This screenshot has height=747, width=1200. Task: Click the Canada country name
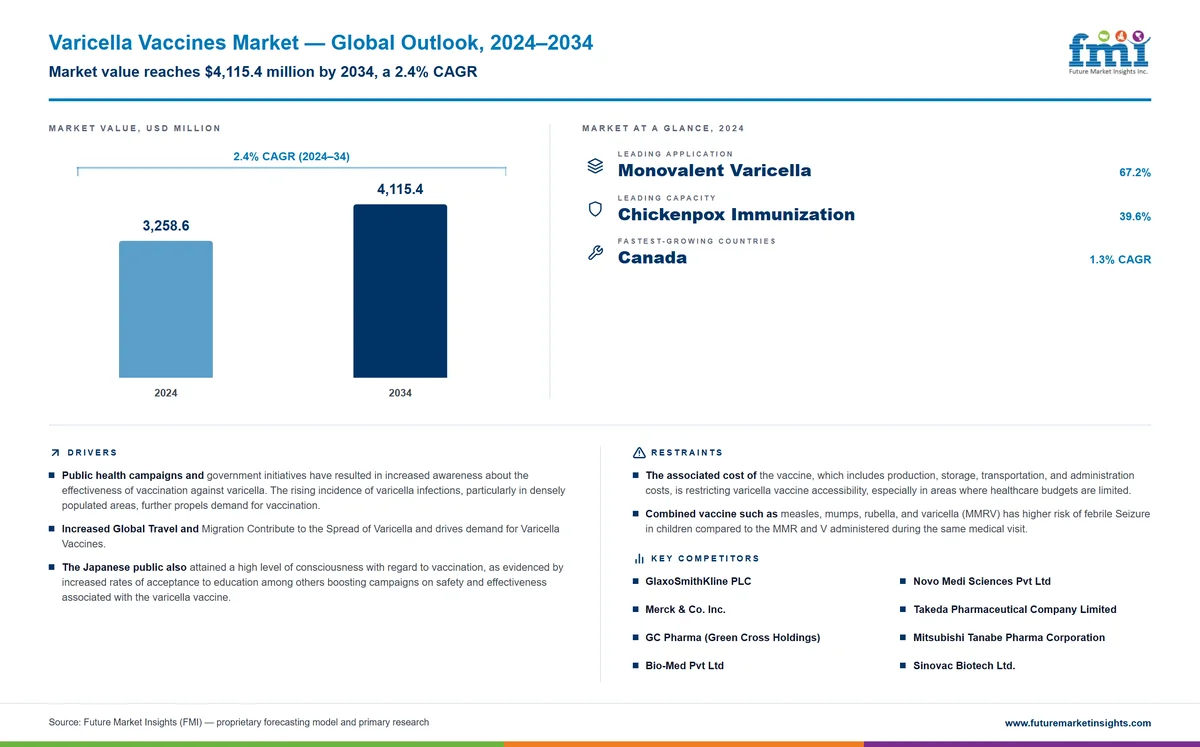[x=653, y=257]
